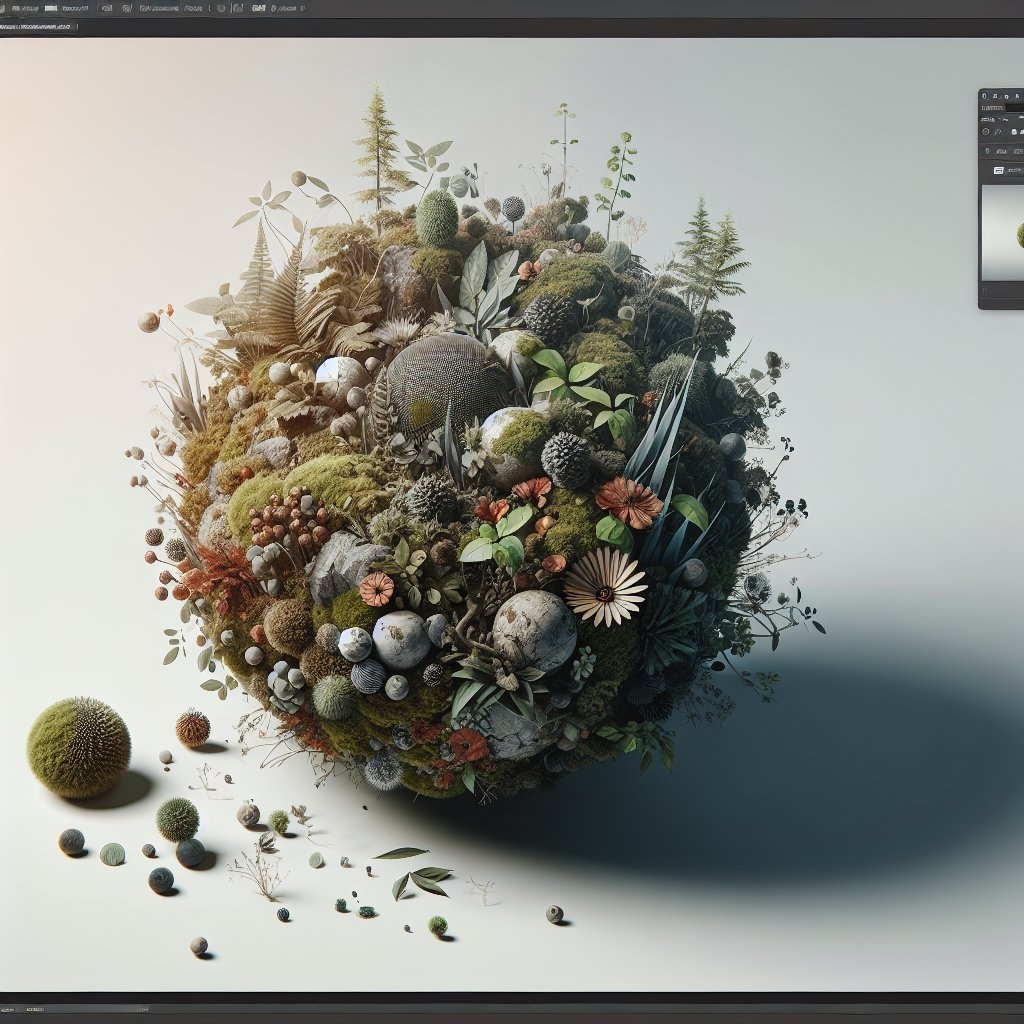The width and height of the screenshot is (1024, 1024).
Task: Click the small circle icon in the top toolbar
Action: tap(221, 8)
